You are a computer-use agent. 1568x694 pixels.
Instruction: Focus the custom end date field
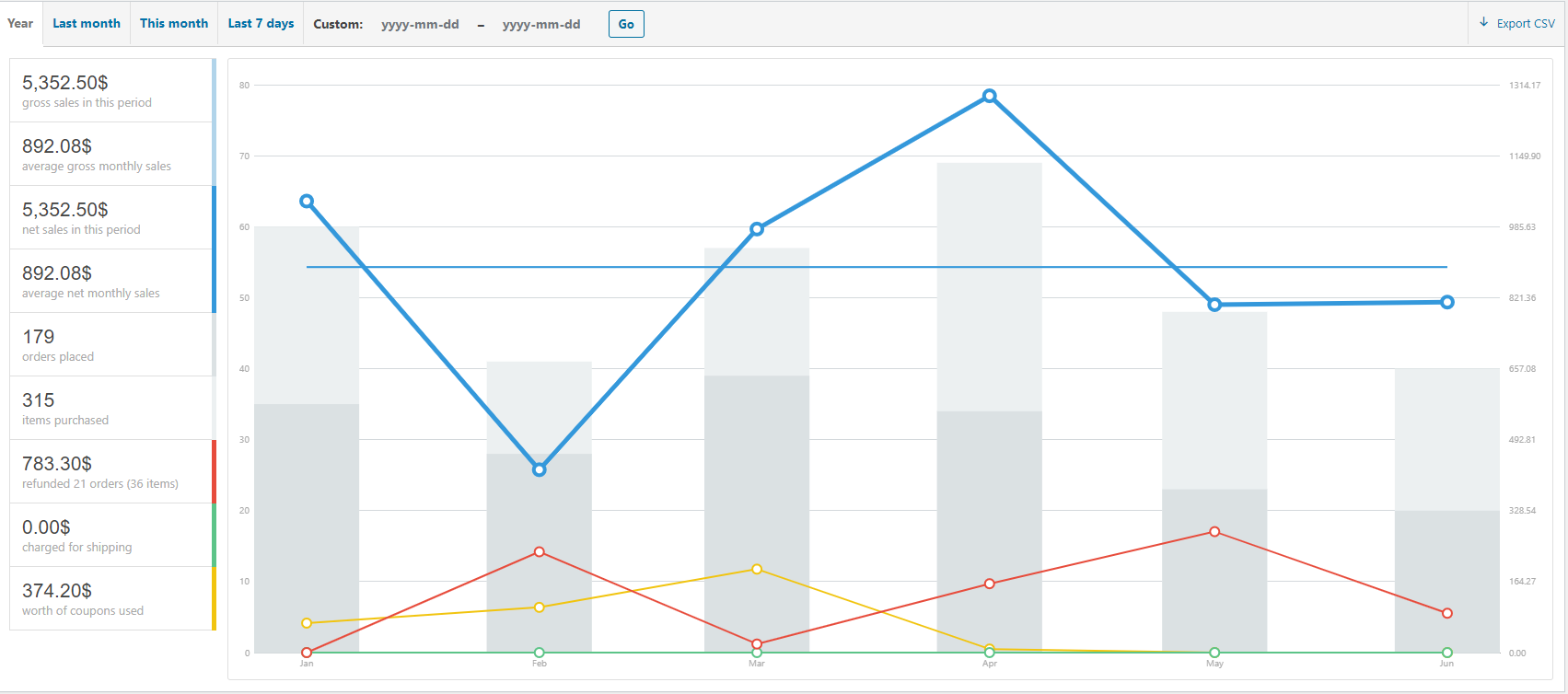(541, 25)
